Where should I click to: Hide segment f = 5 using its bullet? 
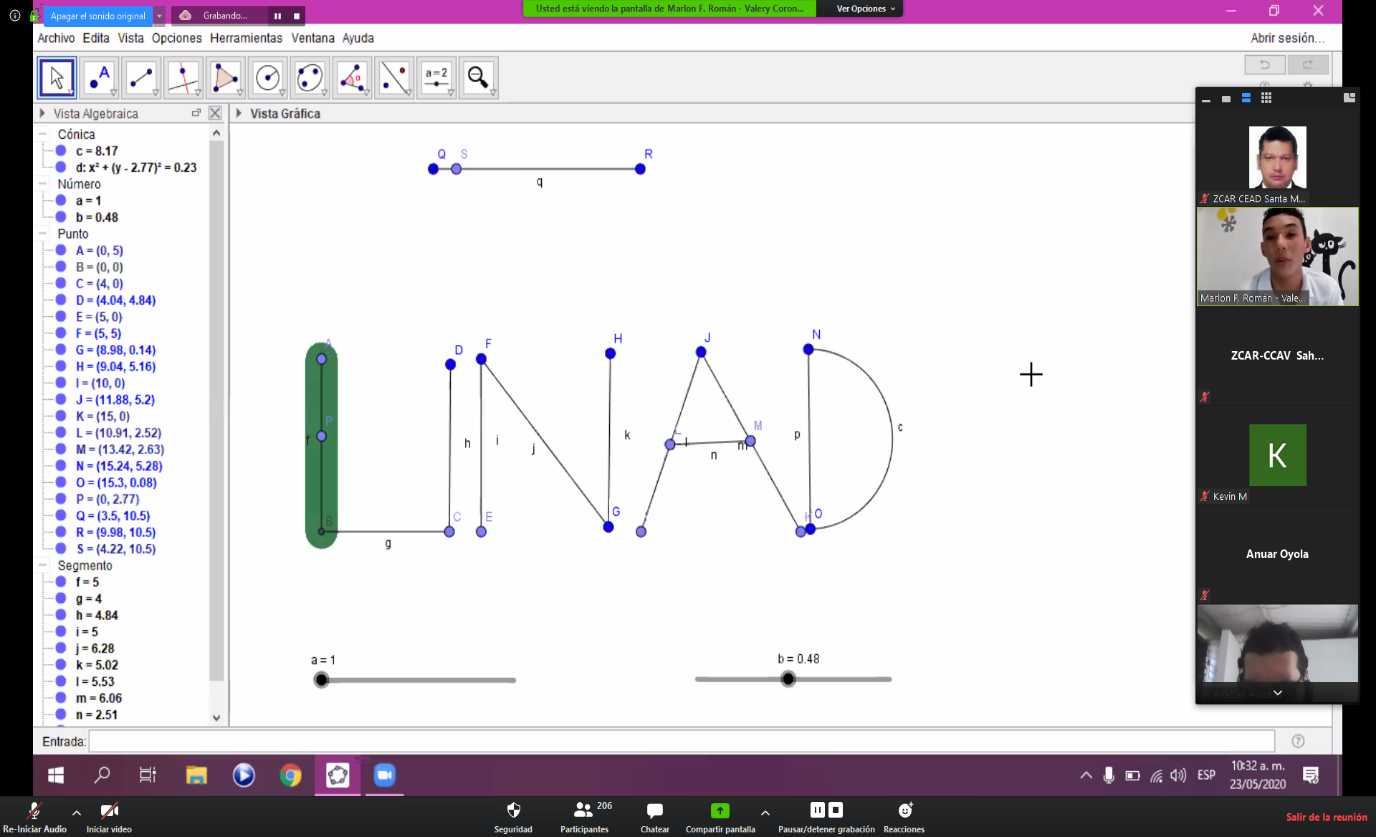click(x=61, y=582)
